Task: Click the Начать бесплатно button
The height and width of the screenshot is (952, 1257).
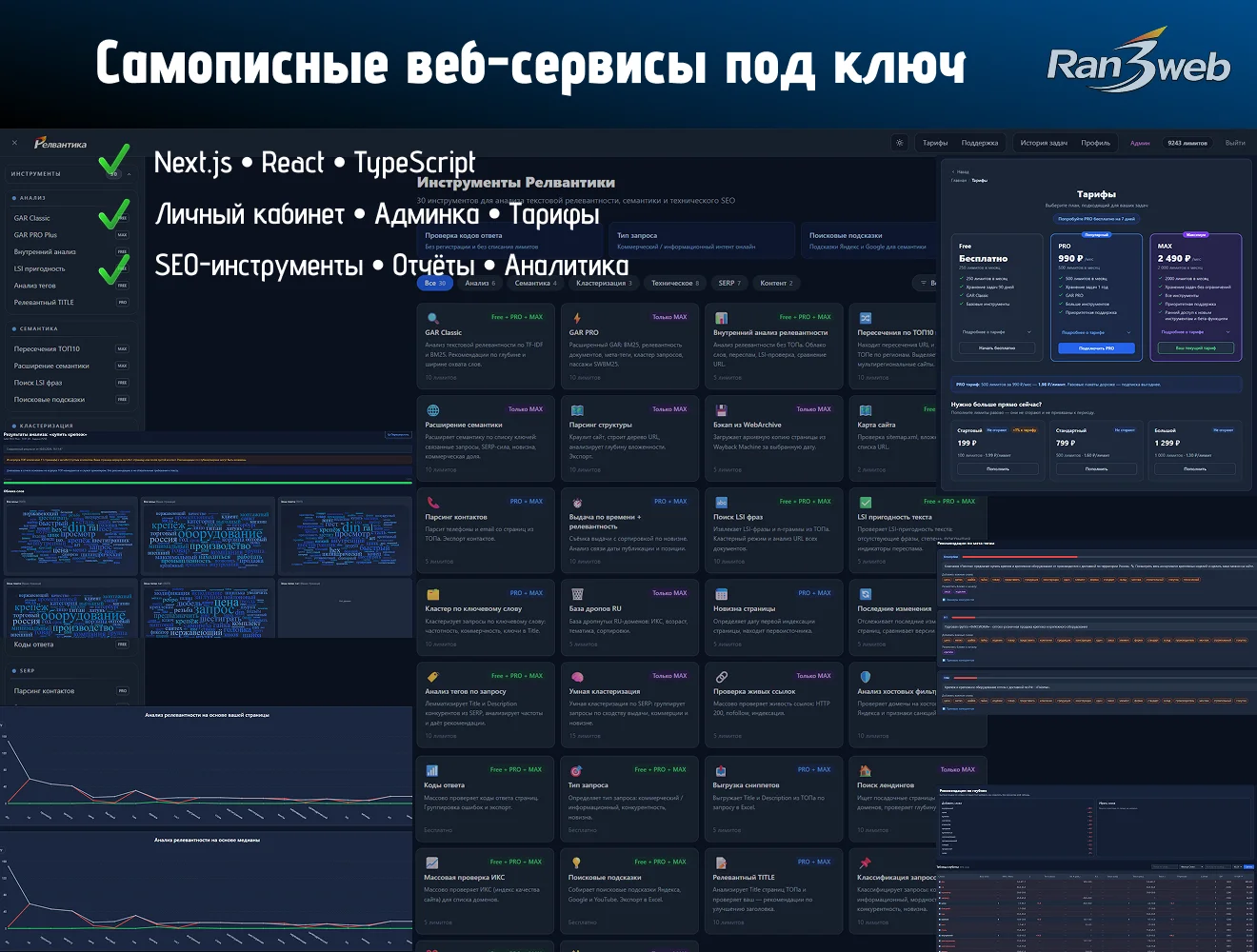Action: click(x=997, y=347)
